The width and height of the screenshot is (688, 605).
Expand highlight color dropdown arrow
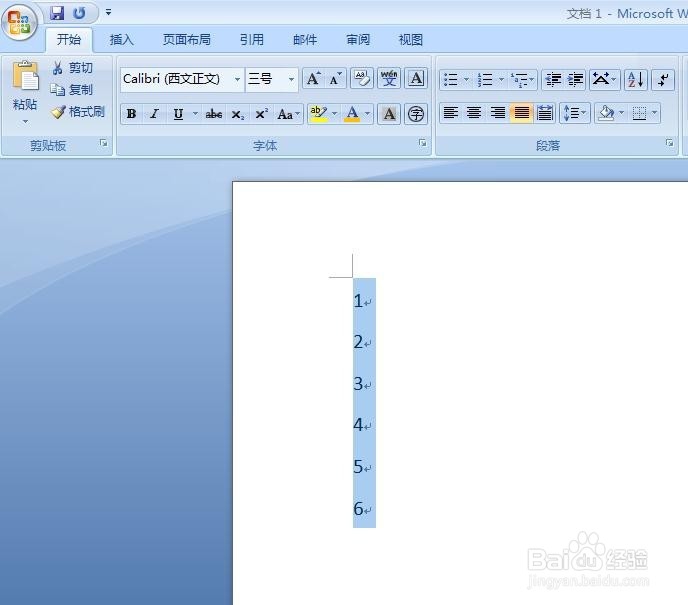(x=335, y=114)
